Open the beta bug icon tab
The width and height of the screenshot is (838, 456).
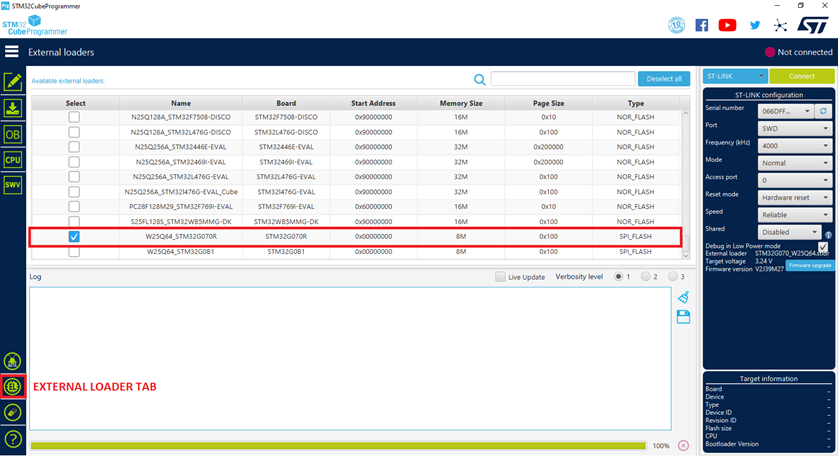[x=13, y=361]
